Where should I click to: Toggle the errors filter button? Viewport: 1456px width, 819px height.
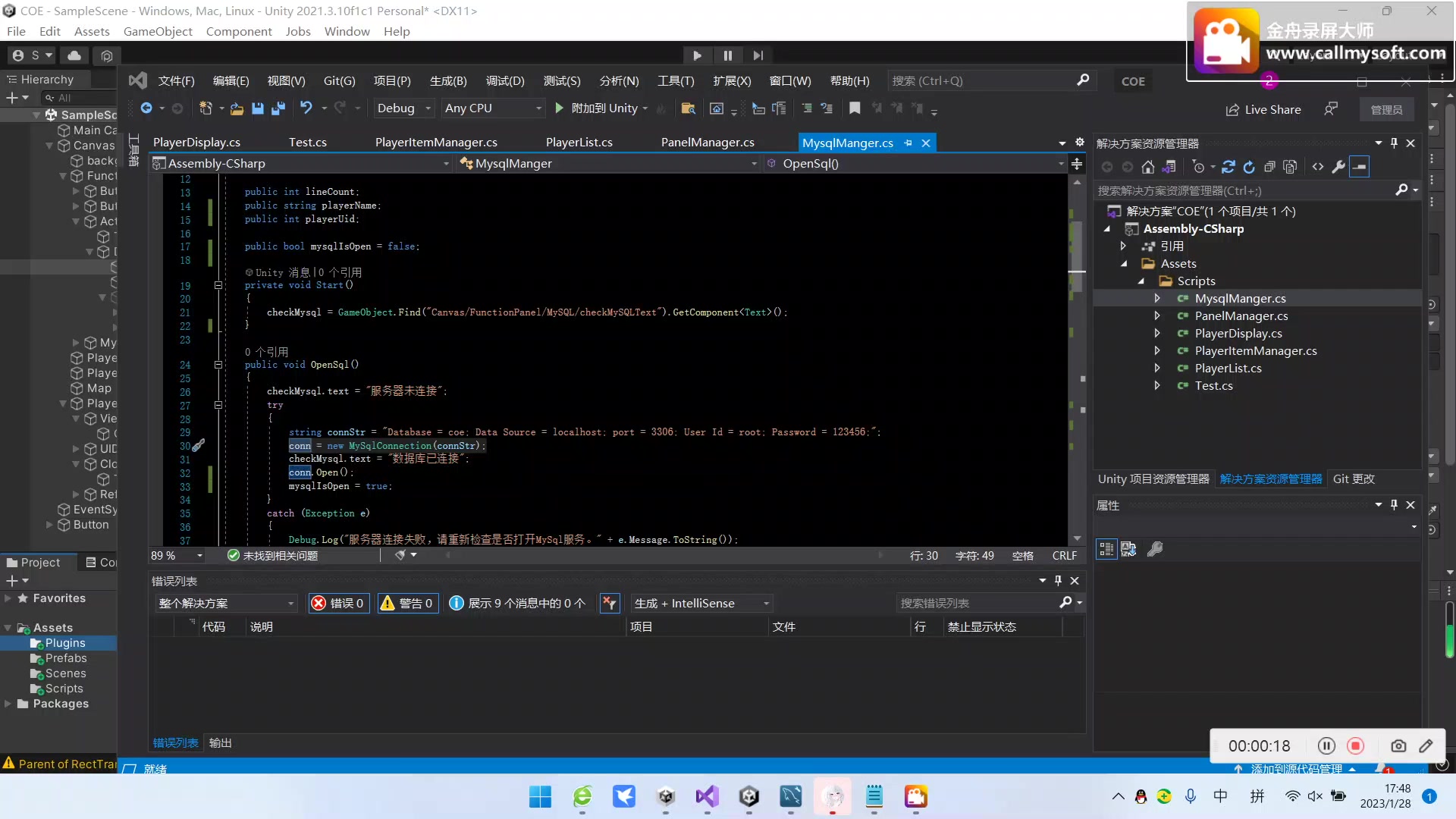pyautogui.click(x=339, y=603)
